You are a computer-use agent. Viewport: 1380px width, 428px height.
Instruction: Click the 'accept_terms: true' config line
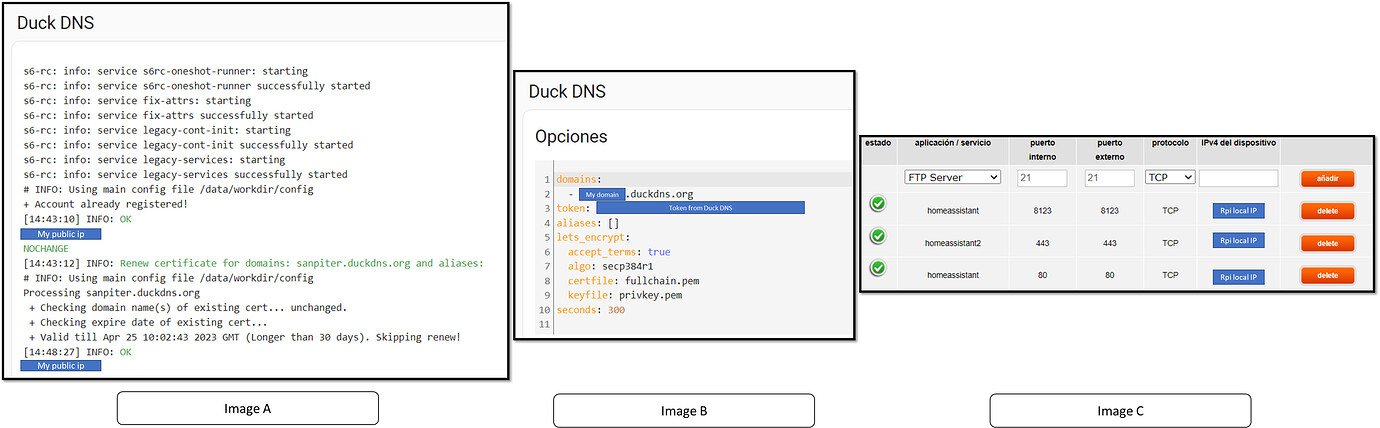[619, 252]
